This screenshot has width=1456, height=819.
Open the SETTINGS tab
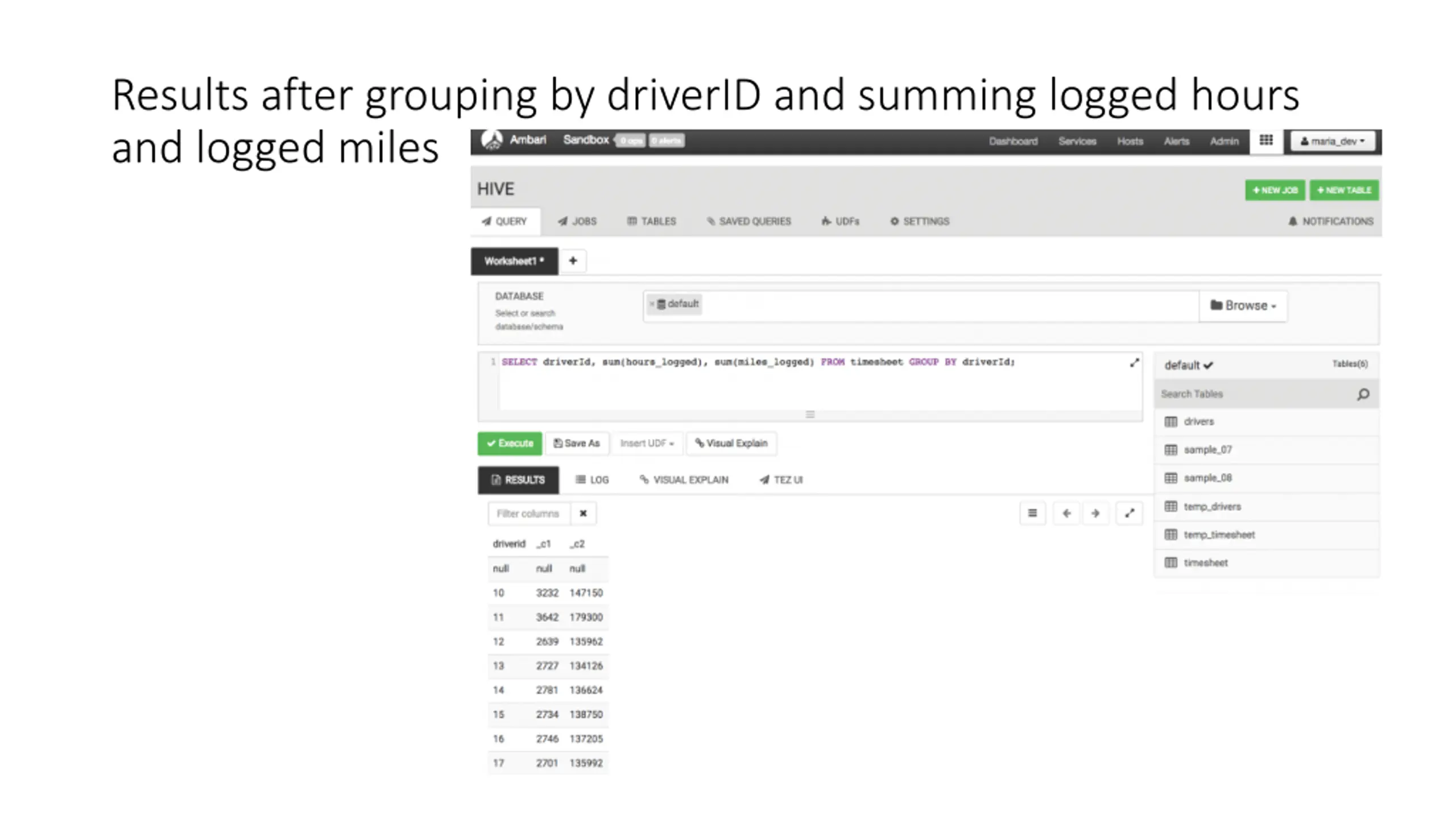tap(920, 221)
